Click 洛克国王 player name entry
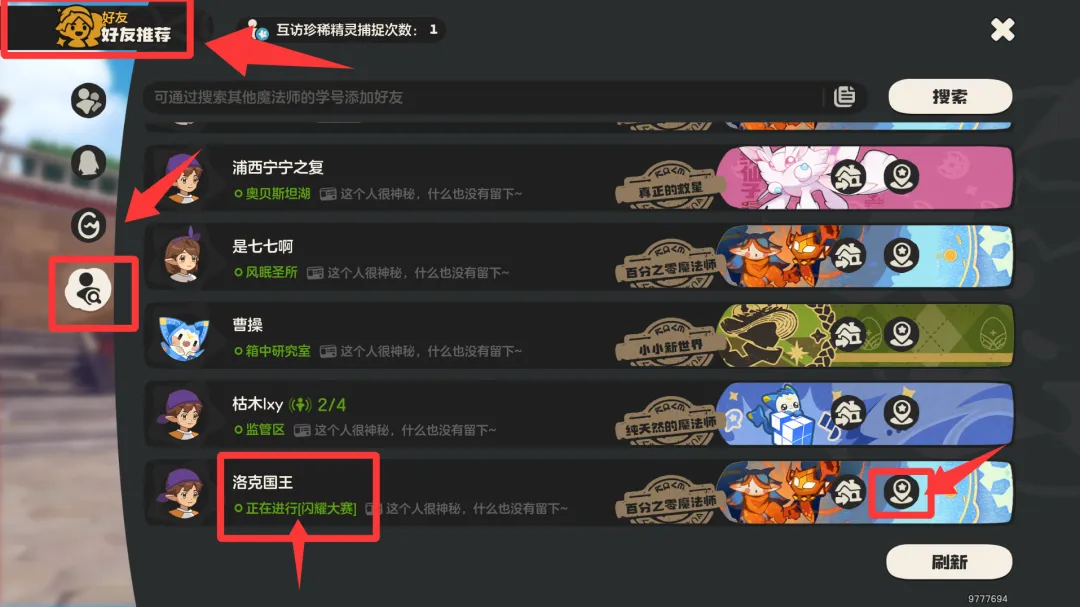1080x607 pixels. coord(262,482)
